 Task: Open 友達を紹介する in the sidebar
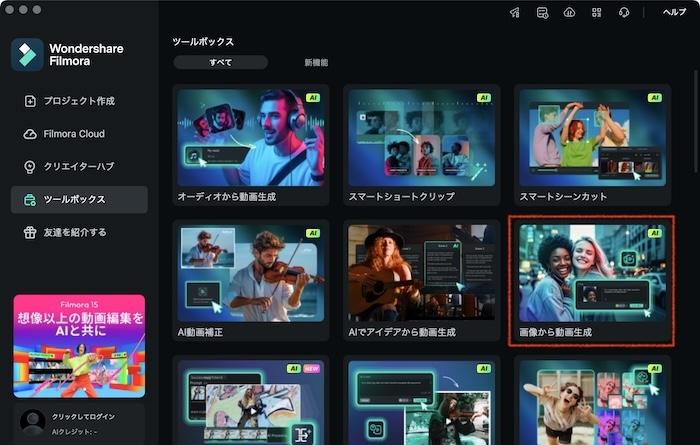tap(79, 232)
